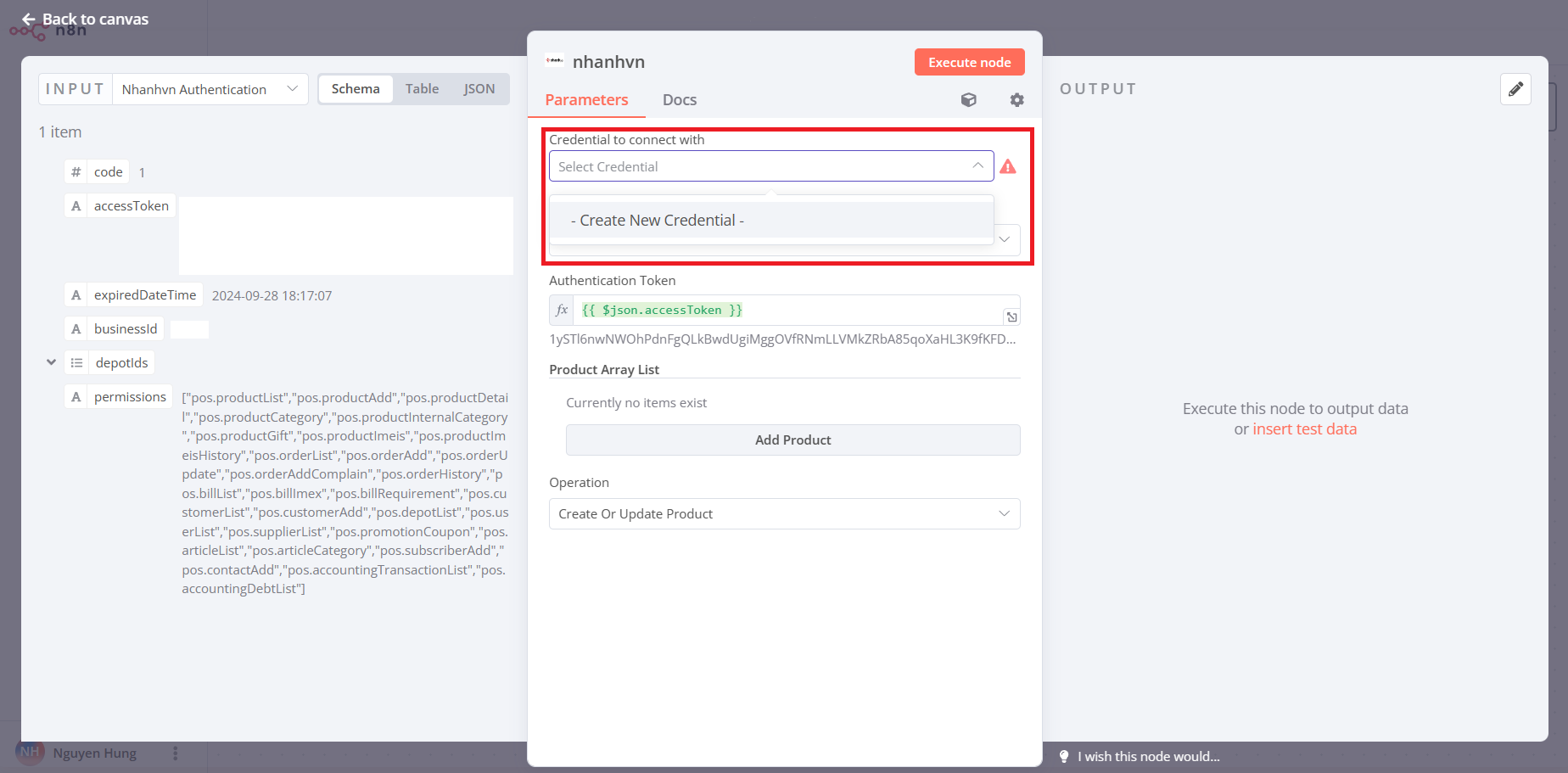Click the Add Product button
Viewport: 1568px width, 773px height.
792,440
